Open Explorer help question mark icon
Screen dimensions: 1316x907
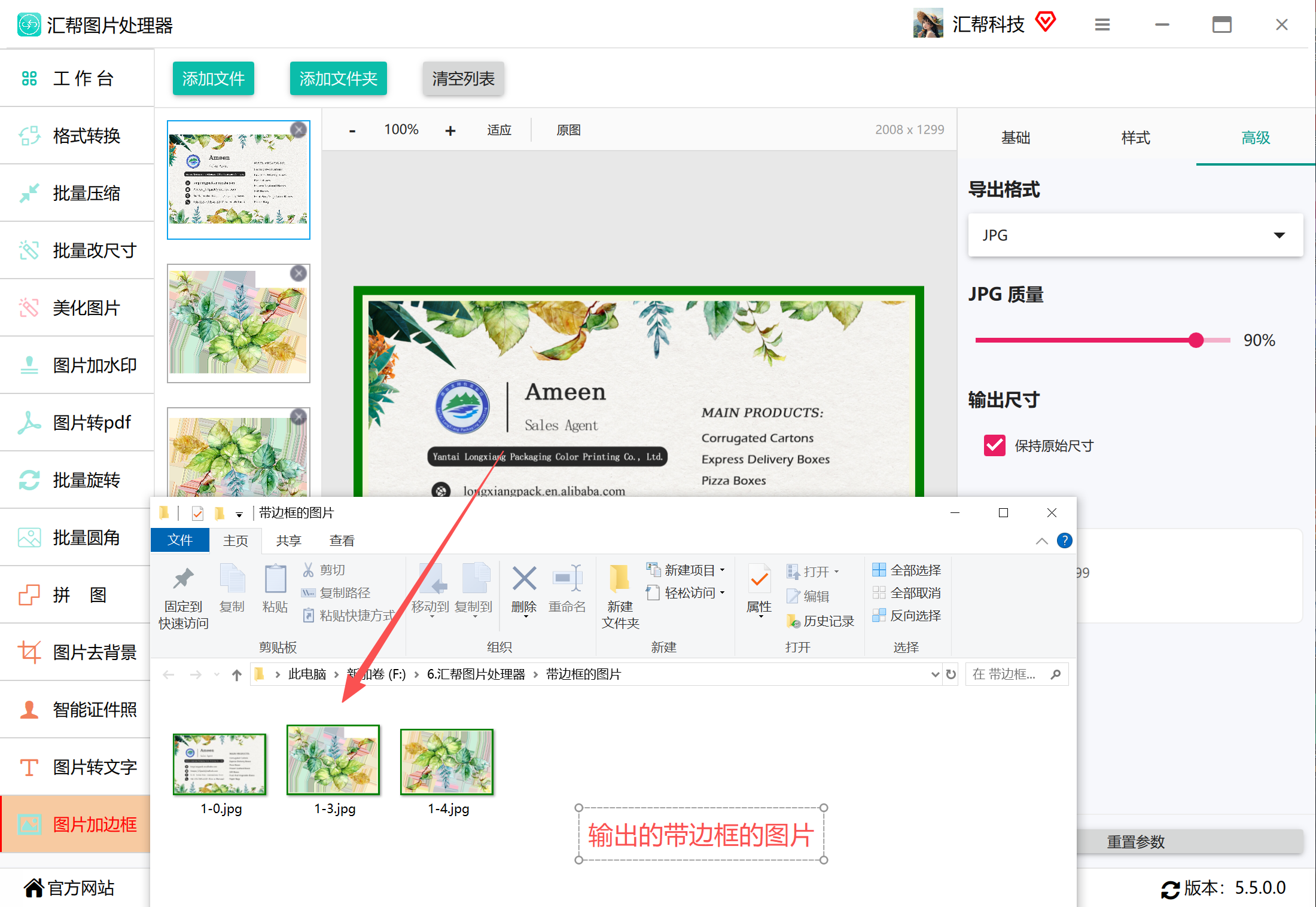point(1065,540)
